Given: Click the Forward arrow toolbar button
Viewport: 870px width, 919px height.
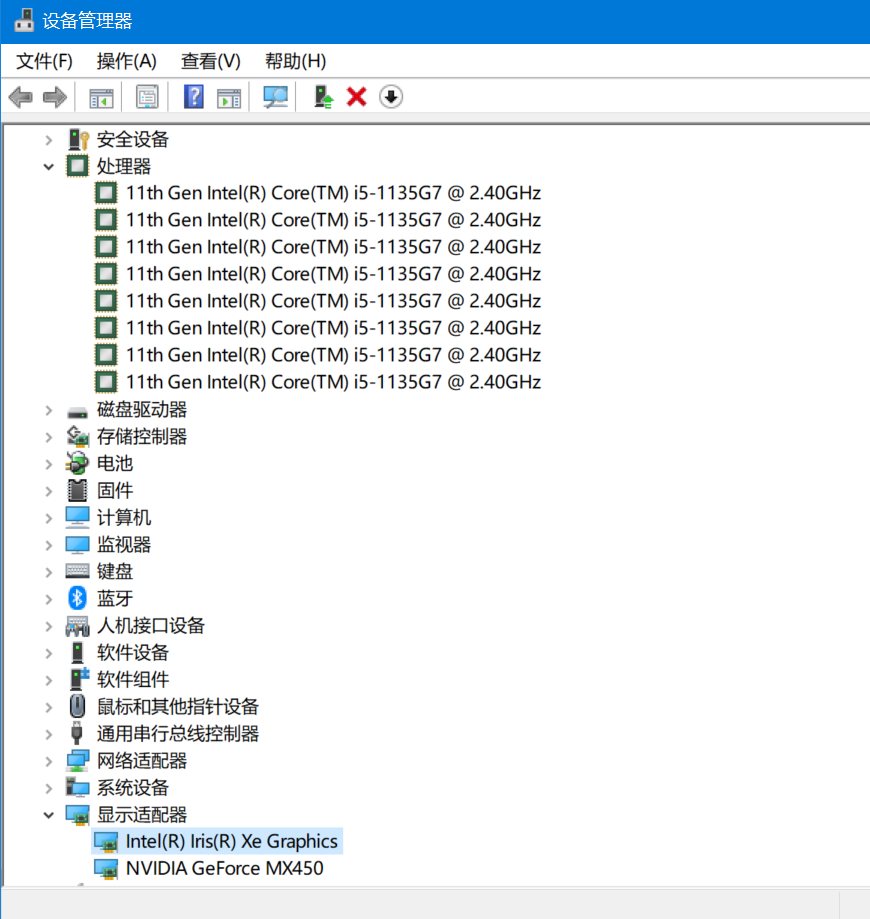Looking at the screenshot, I should click(x=55, y=97).
